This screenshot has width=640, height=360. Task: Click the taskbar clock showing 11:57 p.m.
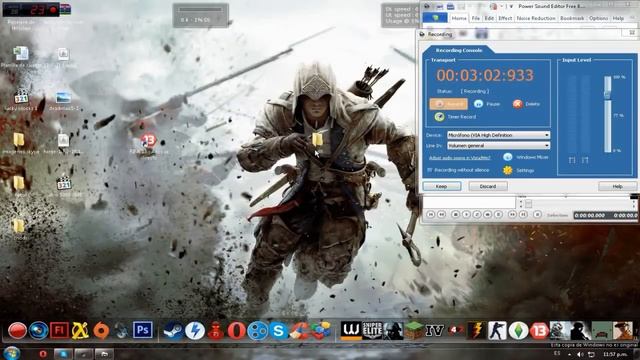point(615,354)
